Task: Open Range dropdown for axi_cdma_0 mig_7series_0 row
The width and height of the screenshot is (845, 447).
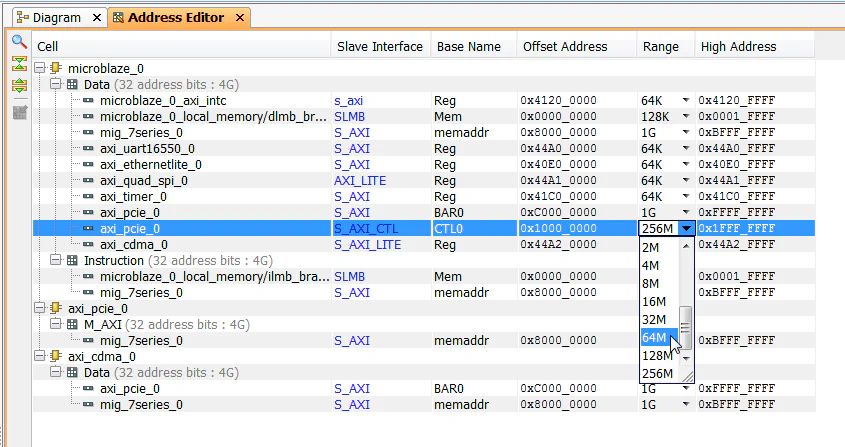Action: 685,404
